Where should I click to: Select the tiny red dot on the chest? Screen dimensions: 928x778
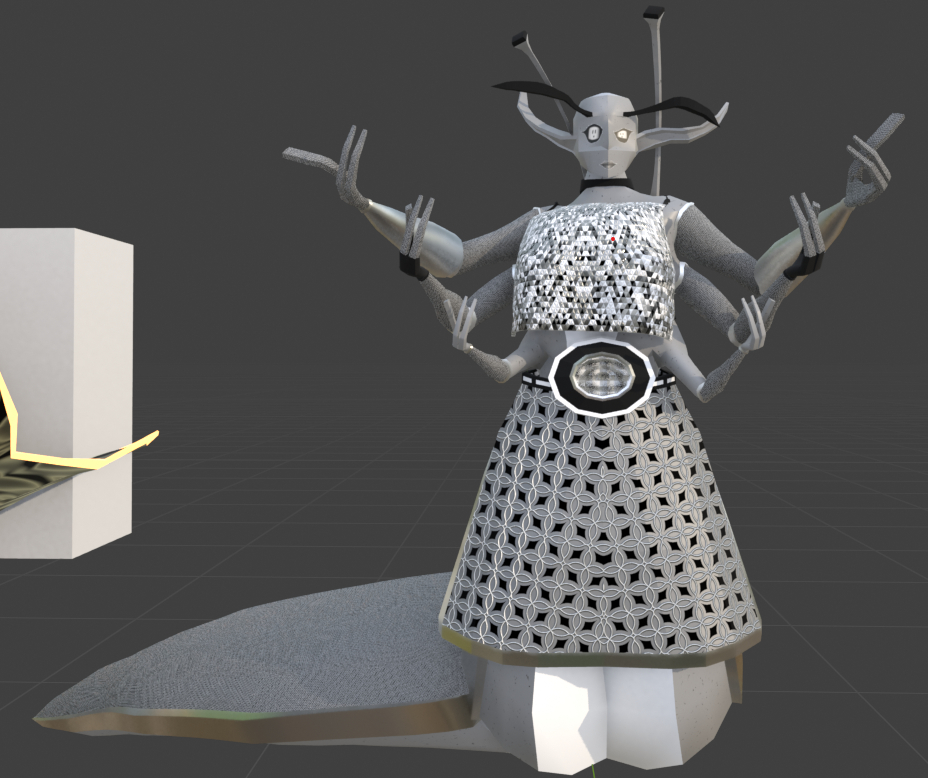point(613,240)
